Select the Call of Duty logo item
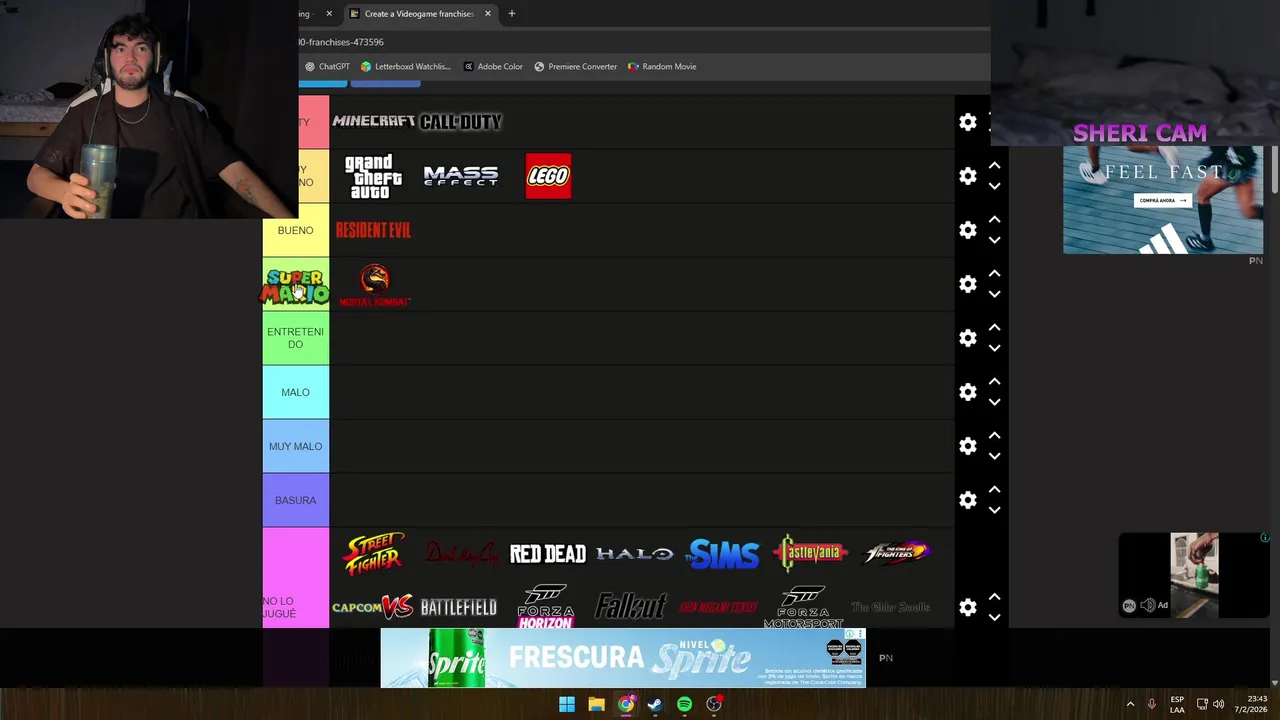The image size is (1280, 720). click(x=461, y=122)
